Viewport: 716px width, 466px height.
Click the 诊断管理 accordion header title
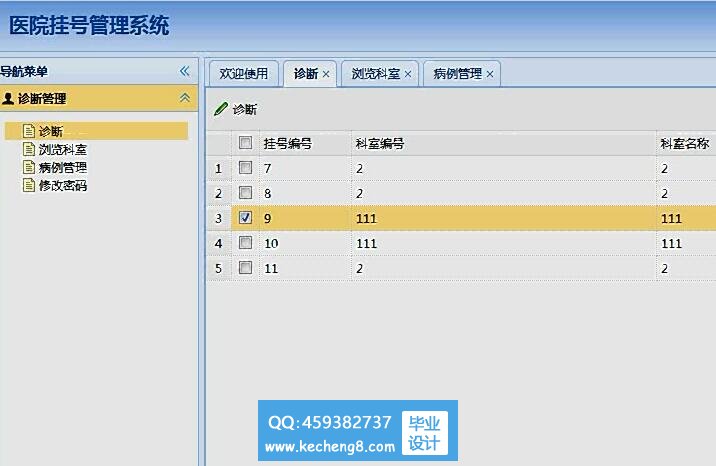pyautogui.click(x=42, y=99)
